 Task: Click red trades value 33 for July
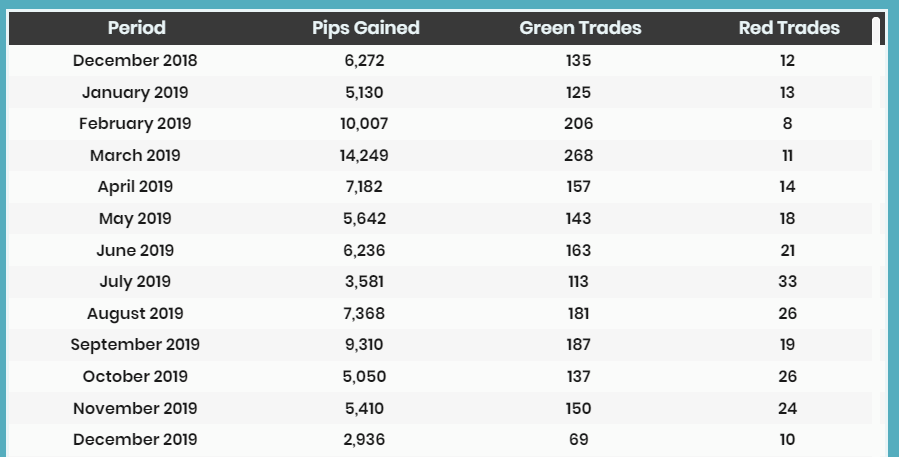[x=787, y=282]
